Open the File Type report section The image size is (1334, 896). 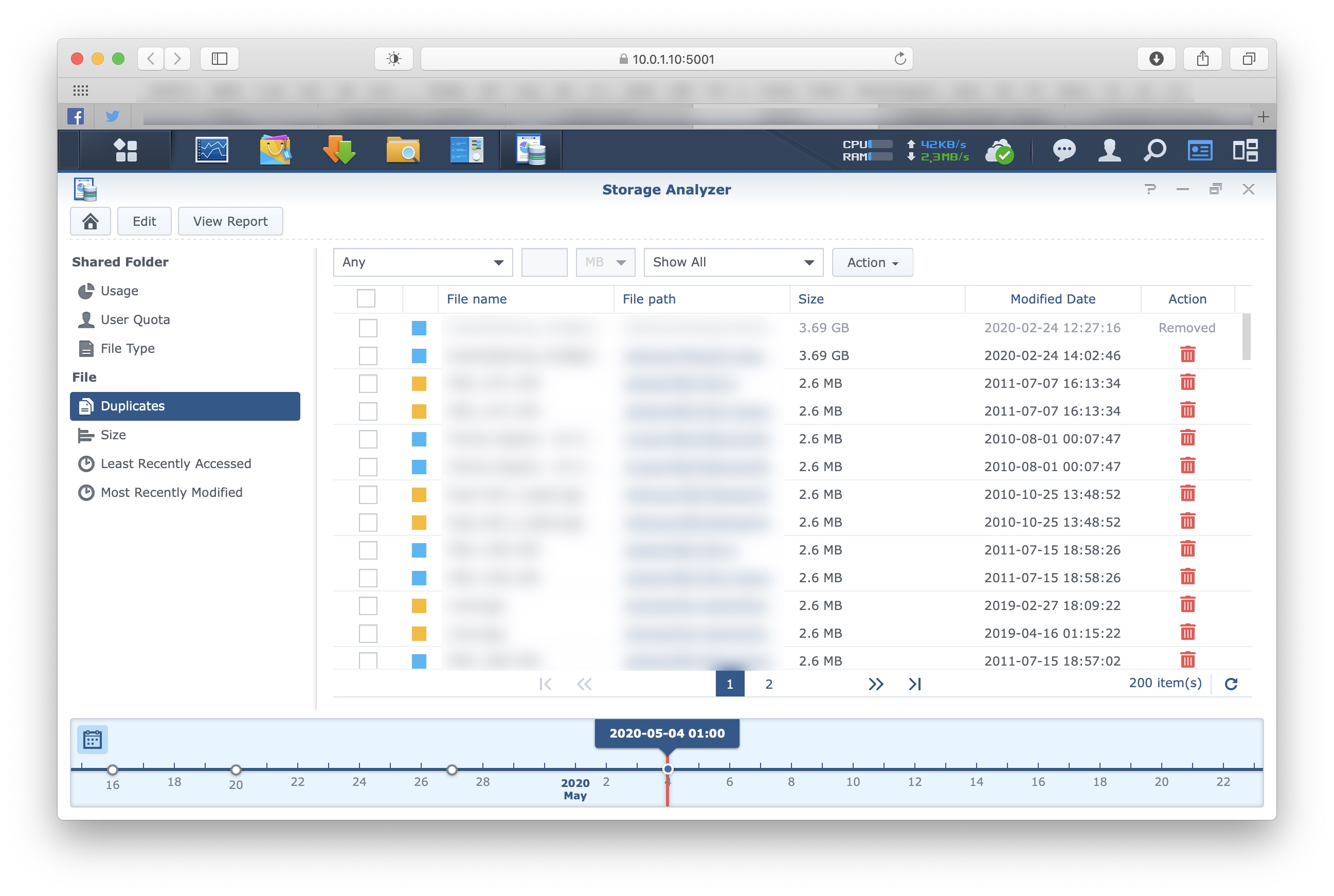click(128, 349)
